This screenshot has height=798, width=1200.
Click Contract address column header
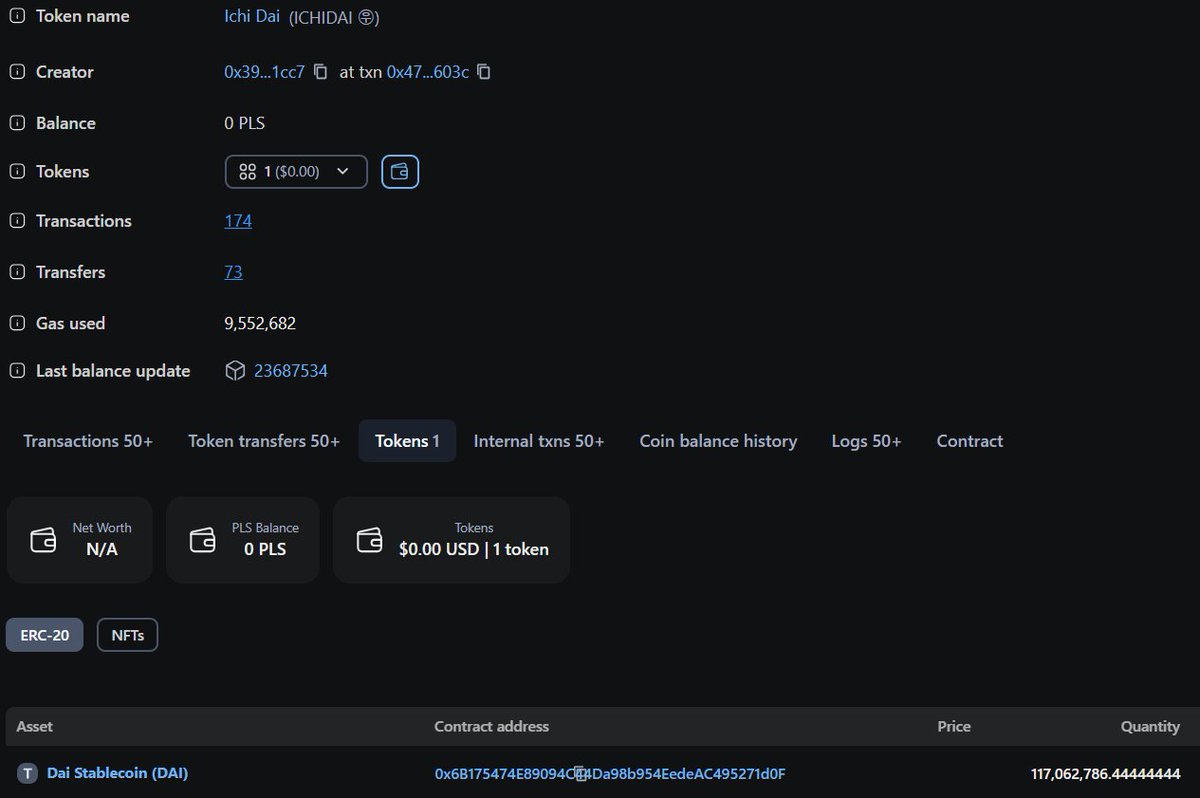(491, 727)
